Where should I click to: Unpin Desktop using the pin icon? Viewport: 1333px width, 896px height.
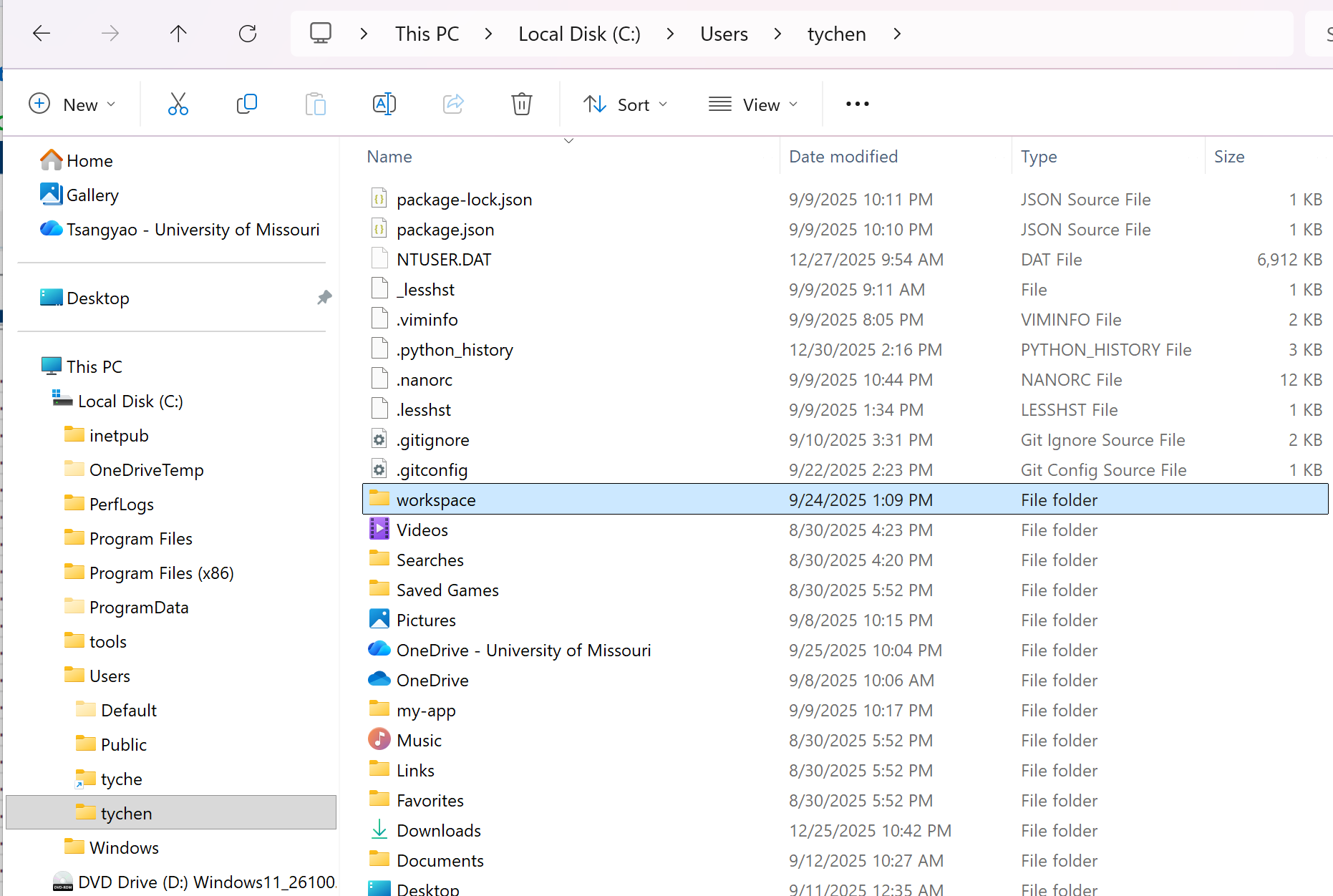click(x=324, y=298)
